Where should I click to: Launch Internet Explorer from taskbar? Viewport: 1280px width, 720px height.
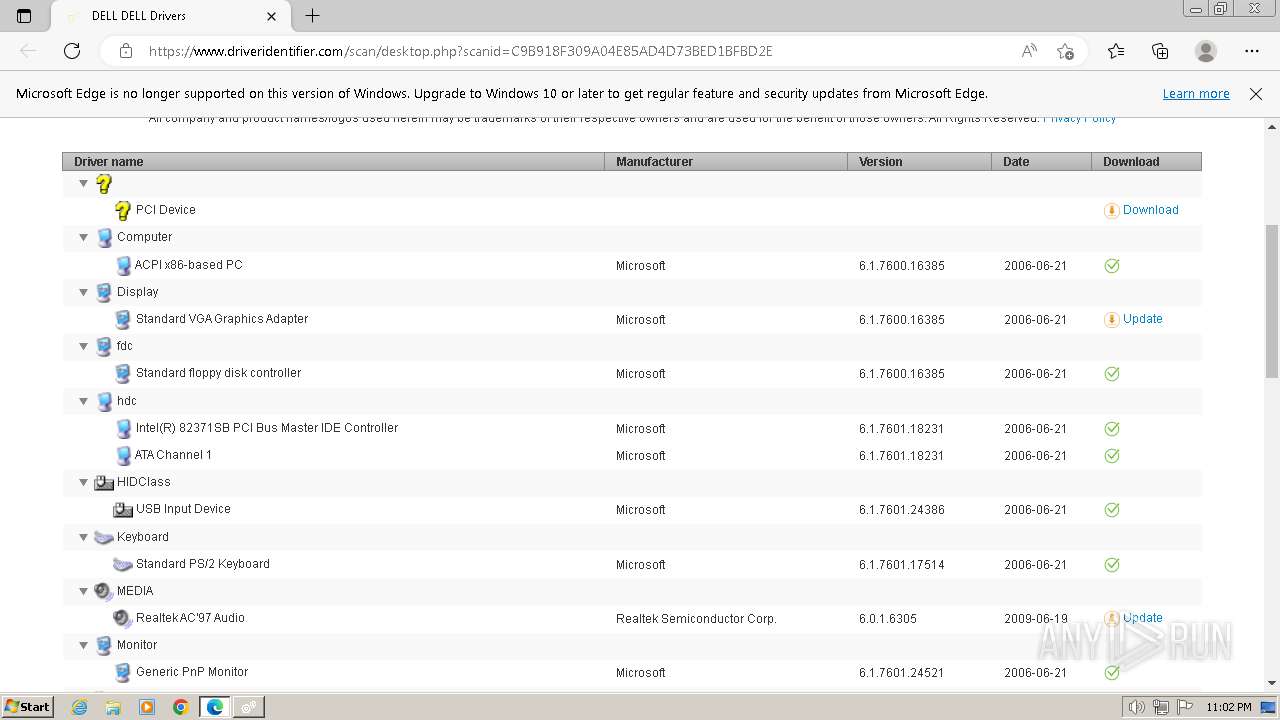tap(80, 707)
